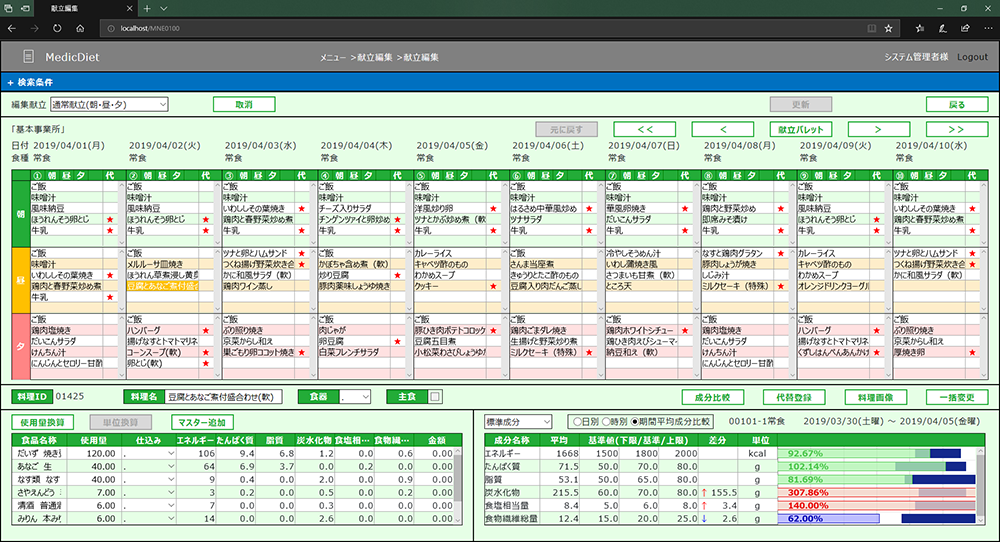Click the 取消 button
This screenshot has width=1000, height=542.
point(244,105)
